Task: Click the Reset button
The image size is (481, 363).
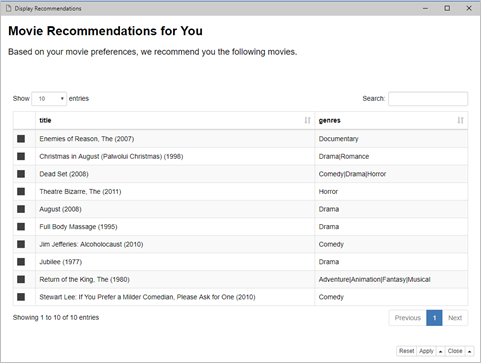Action: (x=406, y=351)
